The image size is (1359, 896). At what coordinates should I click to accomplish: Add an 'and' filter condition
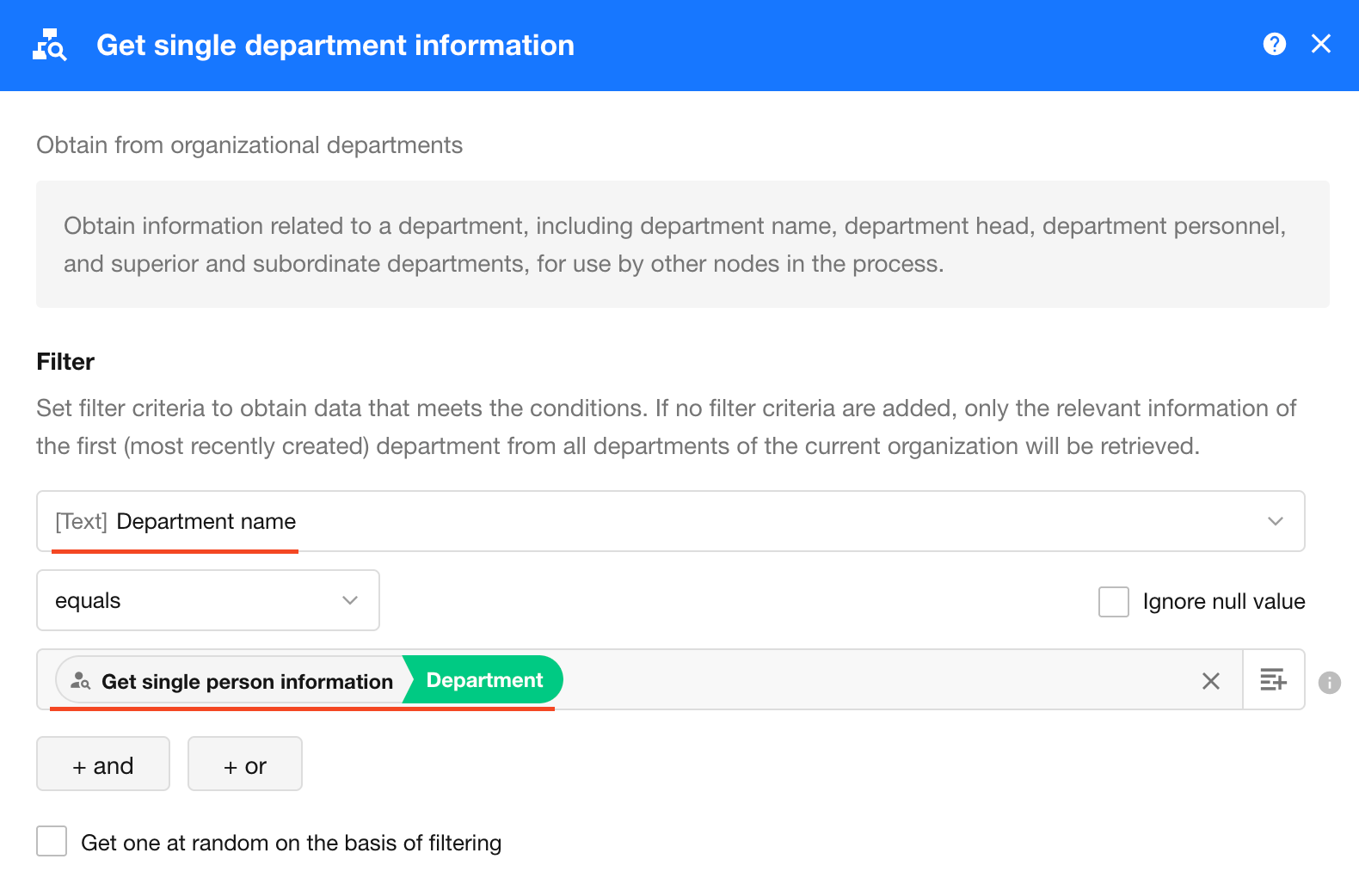[103, 764]
